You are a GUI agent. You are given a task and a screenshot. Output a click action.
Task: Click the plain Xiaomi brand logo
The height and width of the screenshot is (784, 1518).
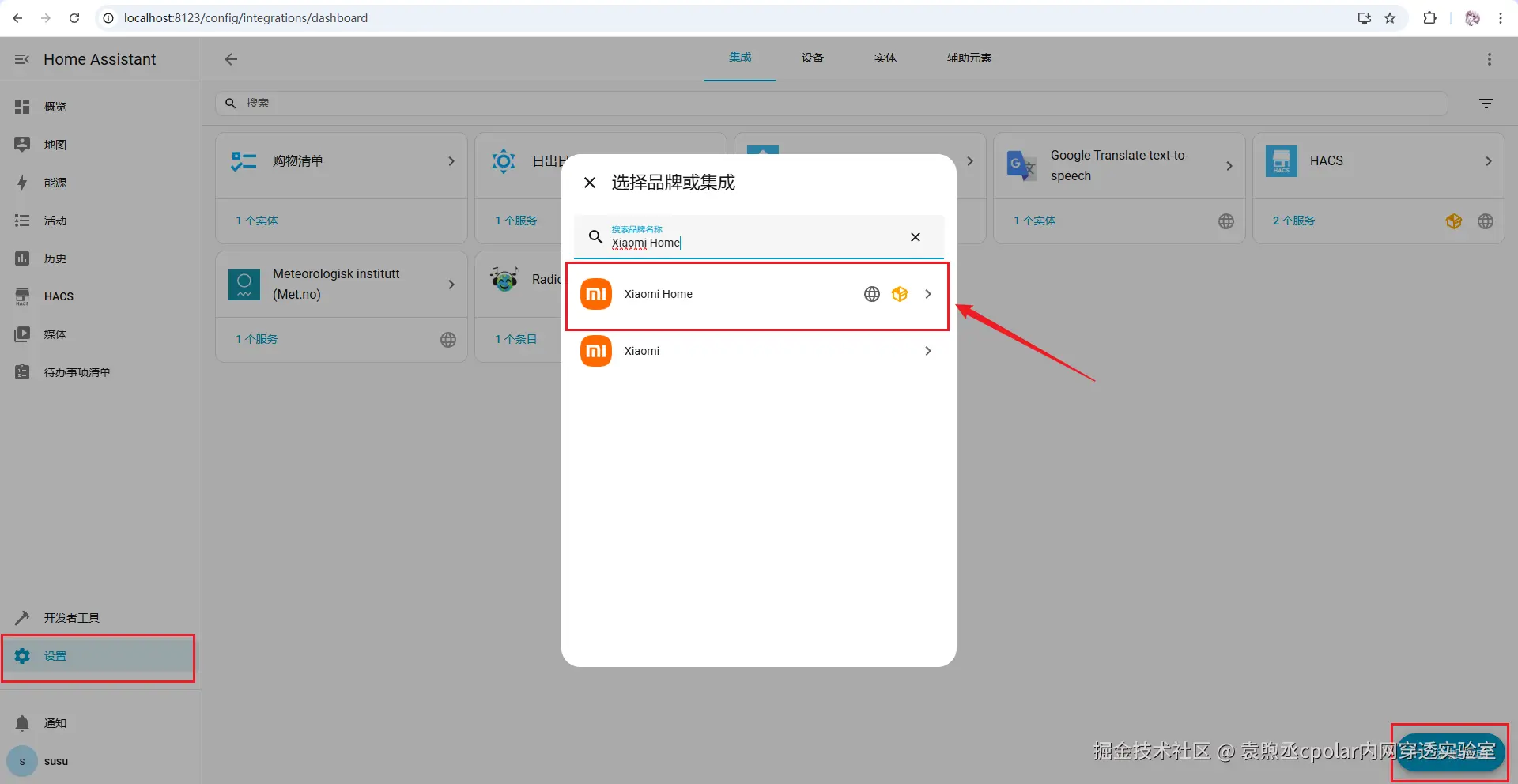pos(596,351)
